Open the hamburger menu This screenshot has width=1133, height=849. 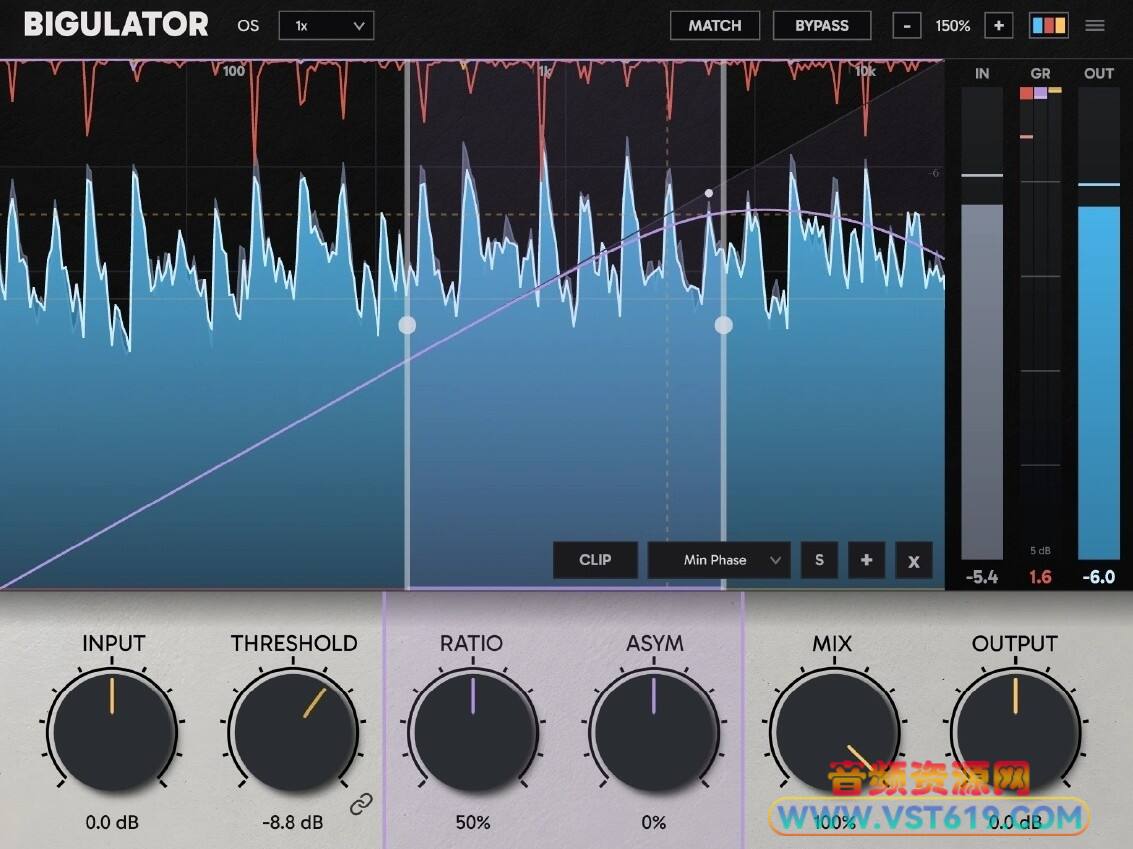[x=1095, y=26]
